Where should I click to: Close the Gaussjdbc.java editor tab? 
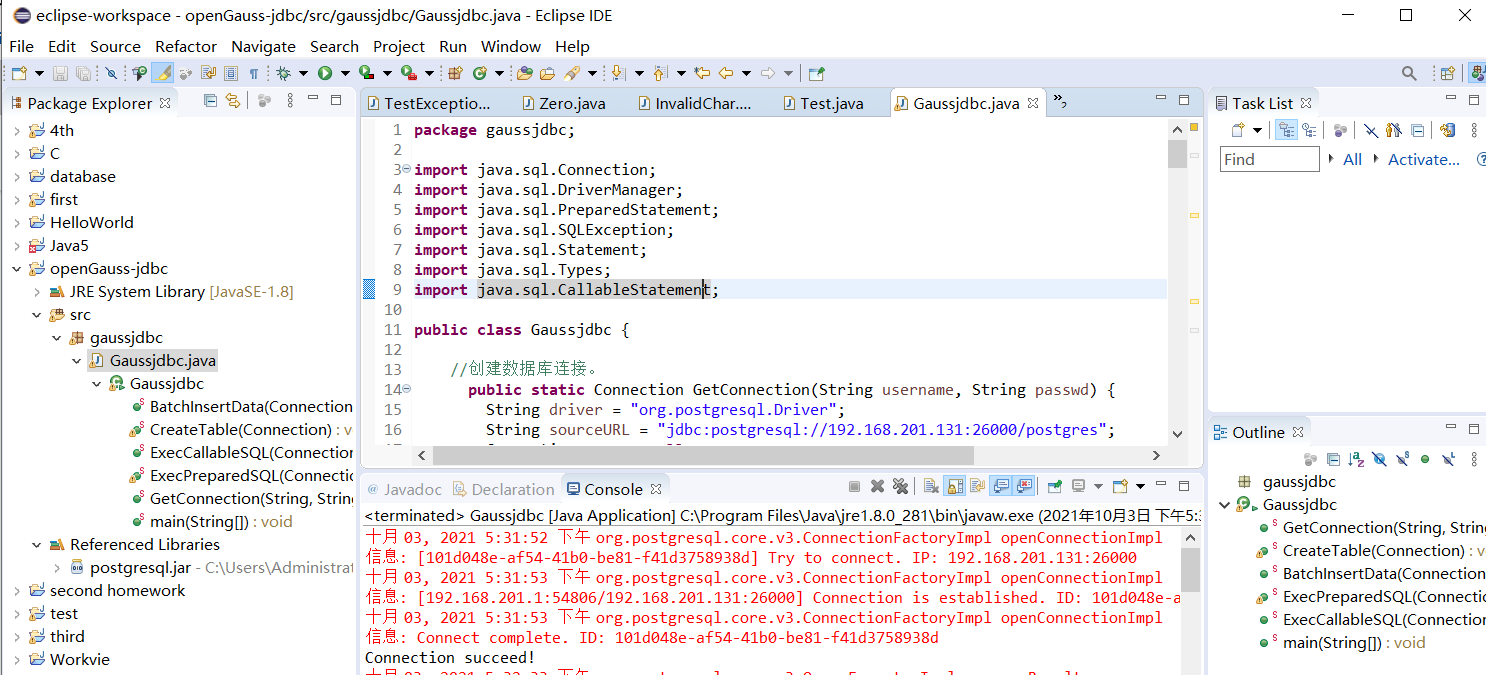pyautogui.click(x=1034, y=103)
